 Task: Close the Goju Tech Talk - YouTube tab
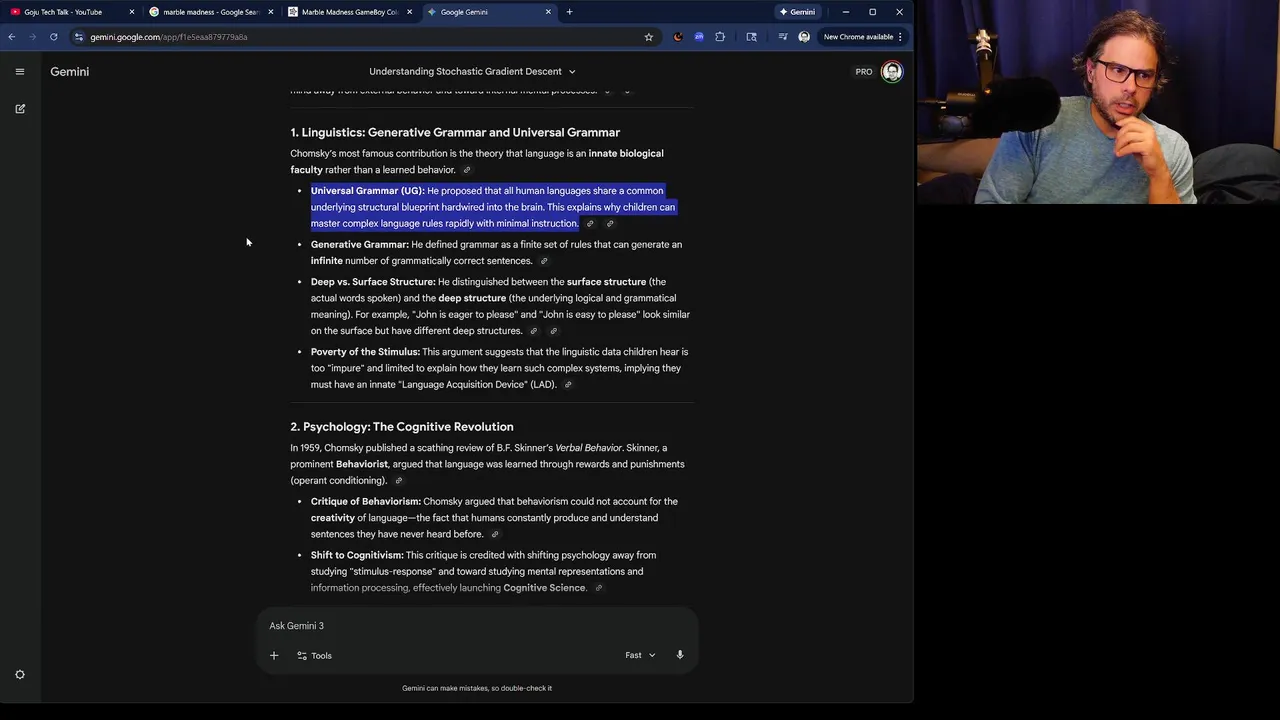click(132, 12)
